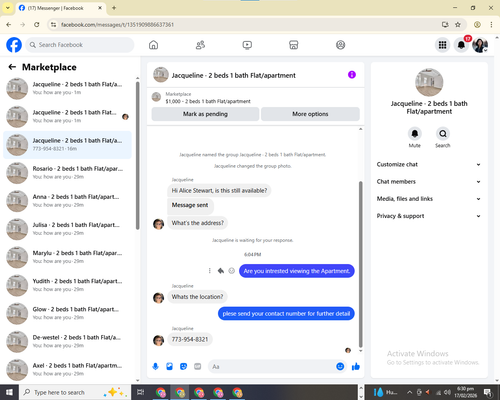Viewport: 500px width, 400px height.
Task: Click the chat messages scrollbar
Action: pyautogui.click(x=360, y=264)
